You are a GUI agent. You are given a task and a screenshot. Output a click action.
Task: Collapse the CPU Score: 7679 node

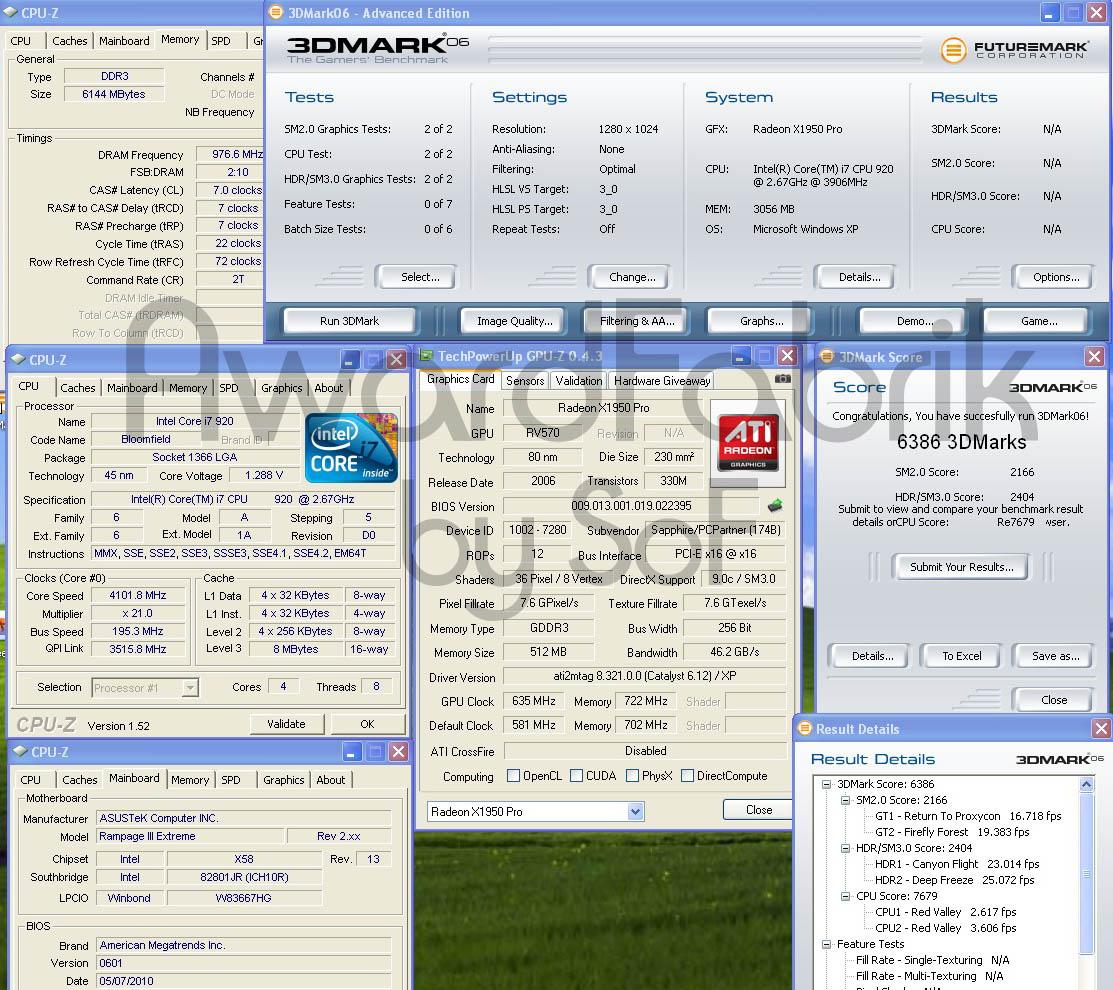[x=845, y=896]
